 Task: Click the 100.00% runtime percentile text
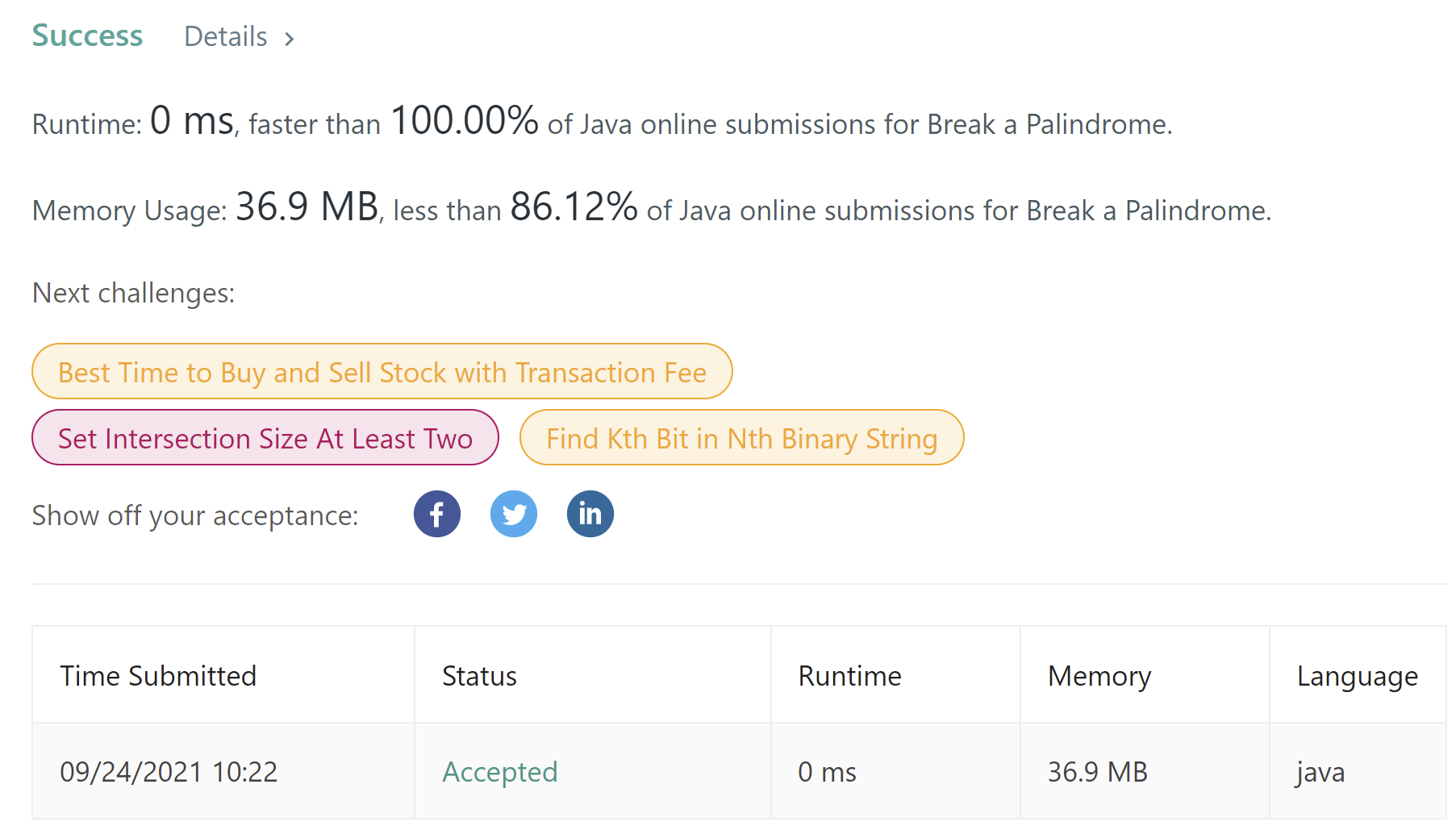[464, 121]
